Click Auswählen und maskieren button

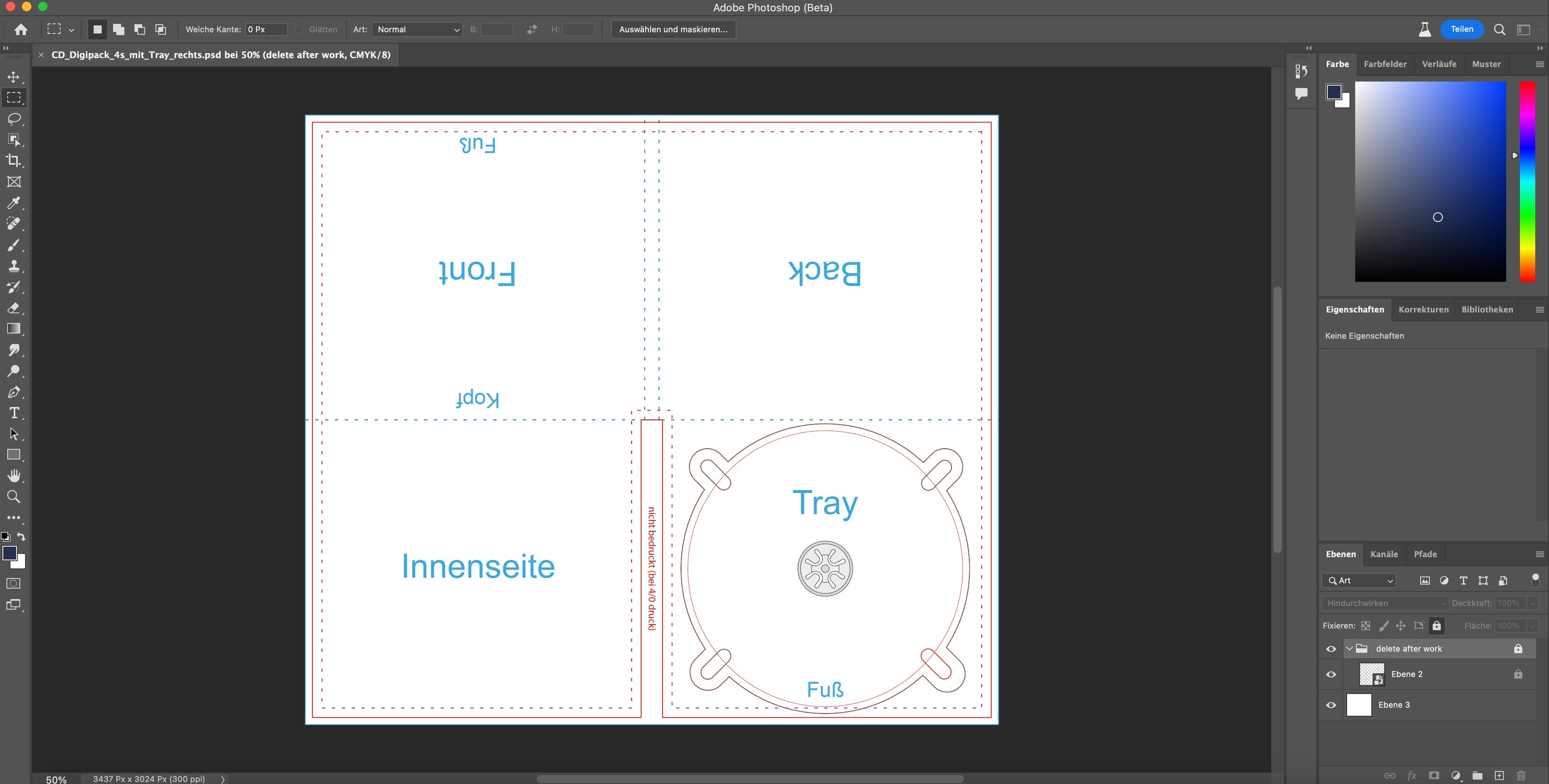(x=673, y=29)
